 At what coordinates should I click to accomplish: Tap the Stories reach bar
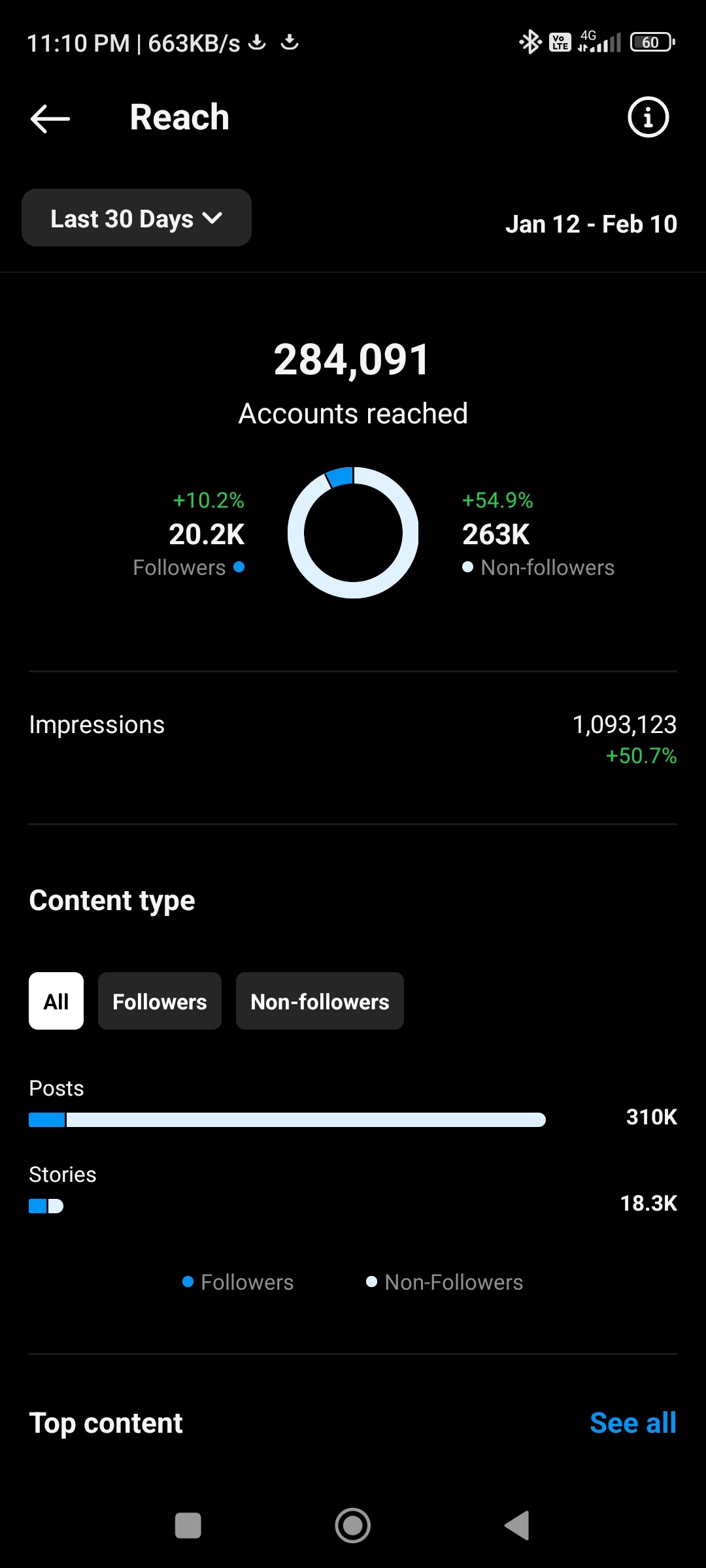(x=46, y=1206)
